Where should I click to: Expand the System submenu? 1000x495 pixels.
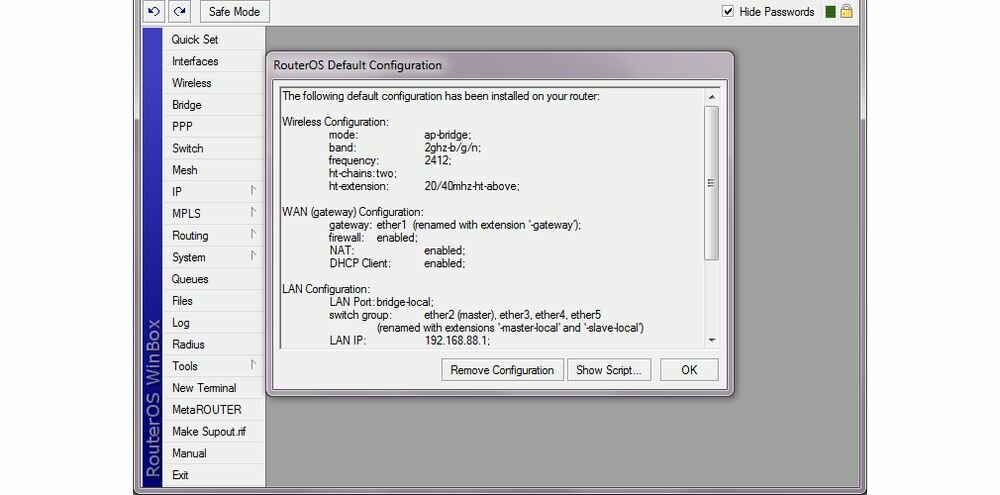point(213,257)
